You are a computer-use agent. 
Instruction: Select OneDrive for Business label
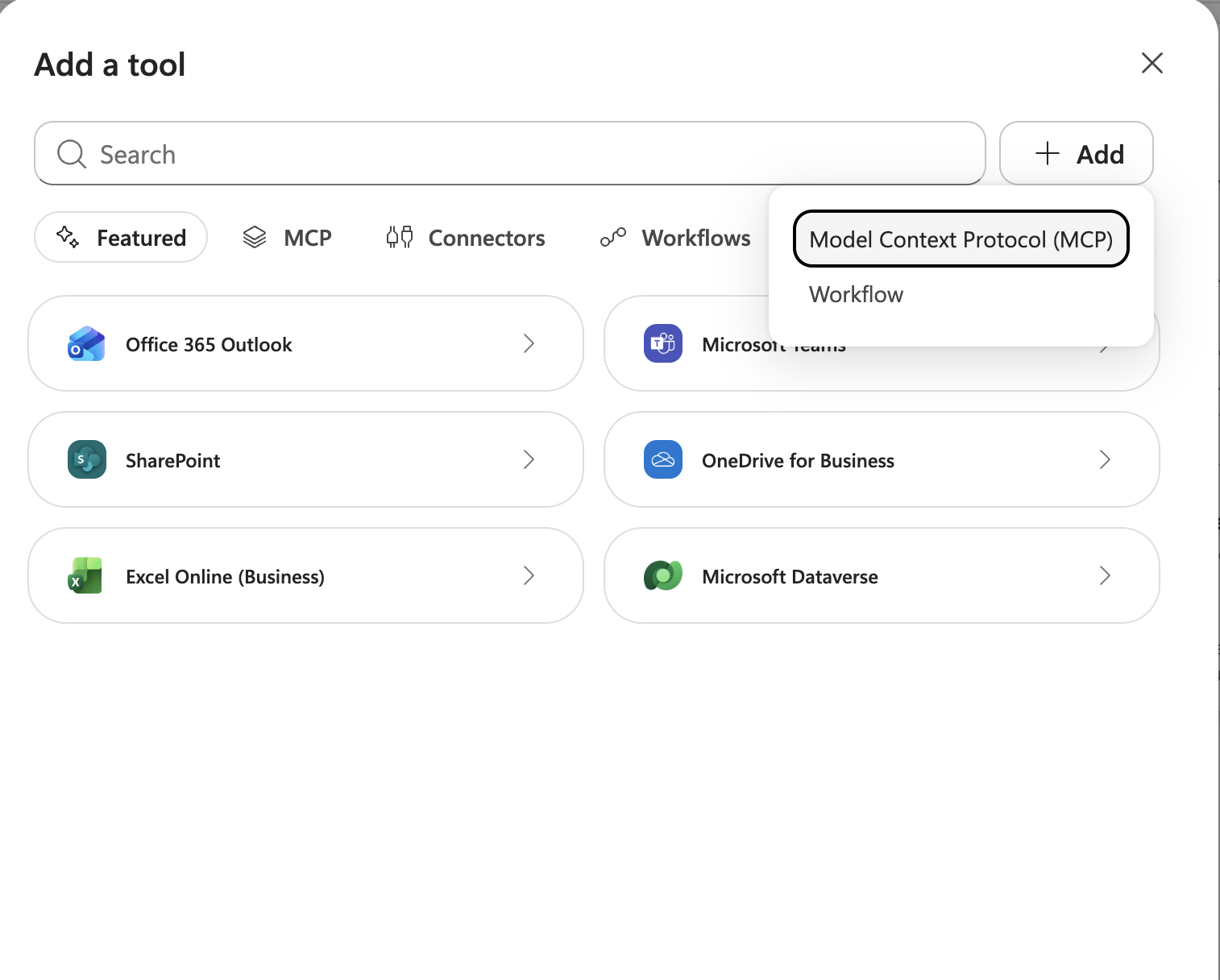coord(798,460)
